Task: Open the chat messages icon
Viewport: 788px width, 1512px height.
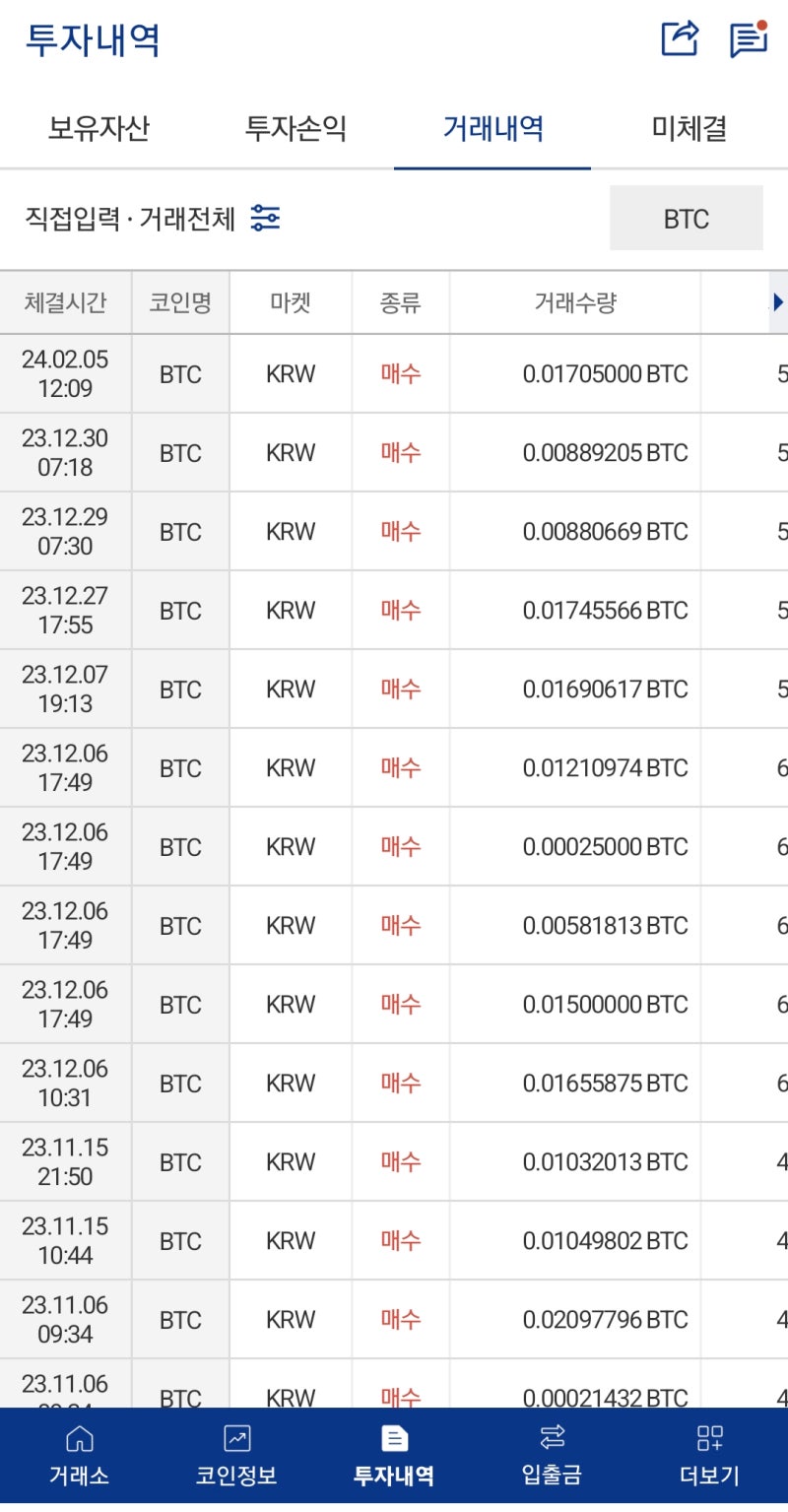Action: (749, 39)
